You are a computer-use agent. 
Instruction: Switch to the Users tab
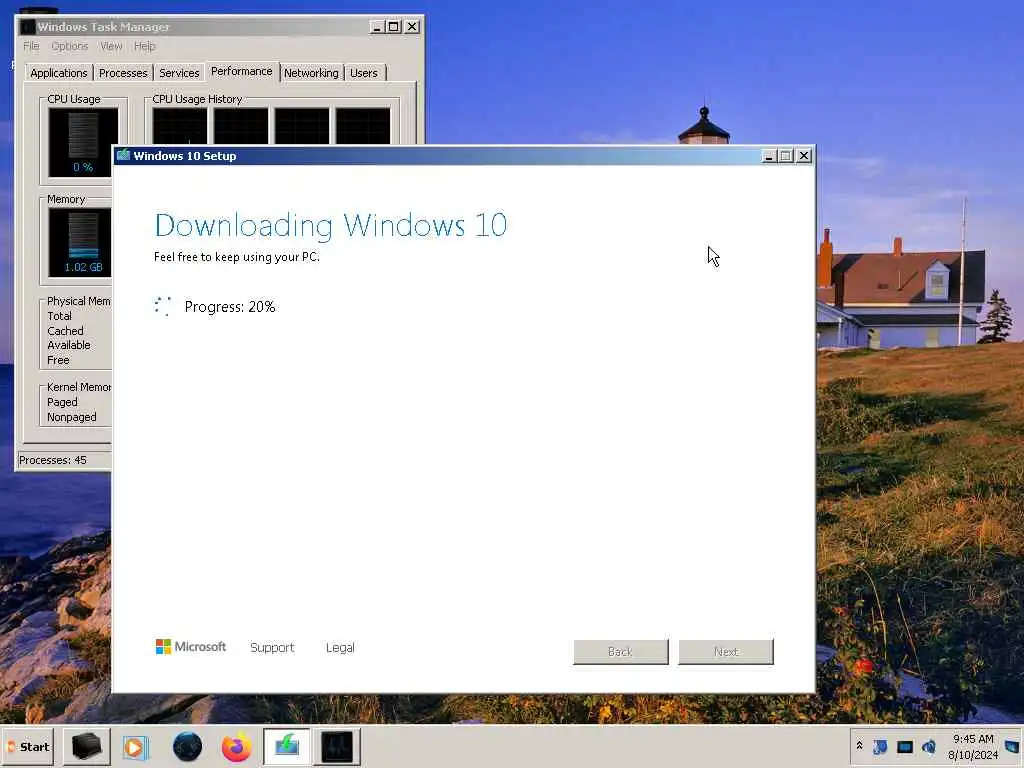pos(364,72)
